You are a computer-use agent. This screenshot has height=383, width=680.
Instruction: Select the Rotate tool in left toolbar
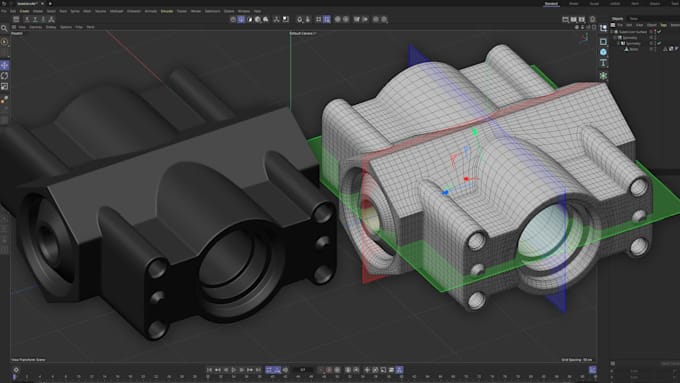point(5,76)
